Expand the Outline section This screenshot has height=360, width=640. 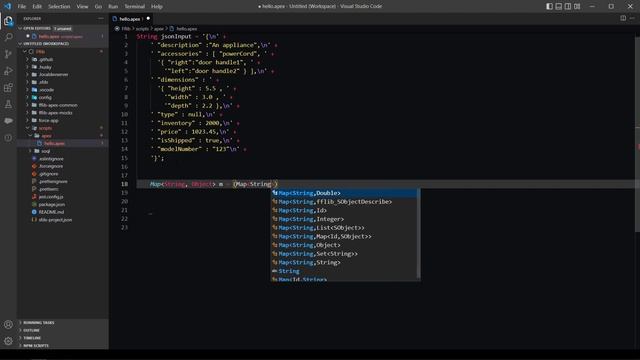click(x=63, y=330)
